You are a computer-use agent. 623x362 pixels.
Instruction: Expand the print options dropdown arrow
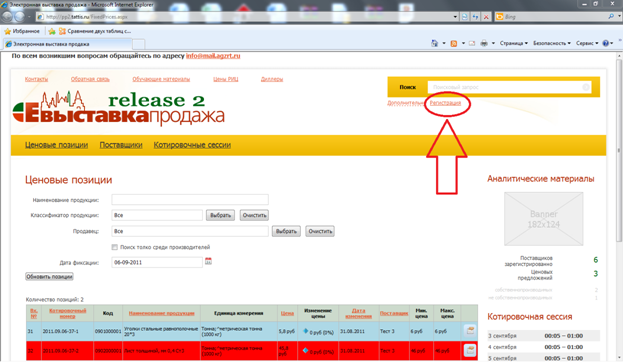click(x=493, y=43)
